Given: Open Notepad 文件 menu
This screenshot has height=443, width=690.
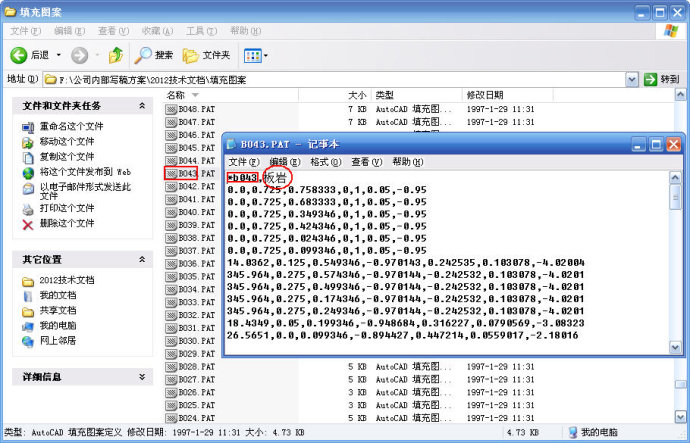Looking at the screenshot, I should click(x=243, y=162).
